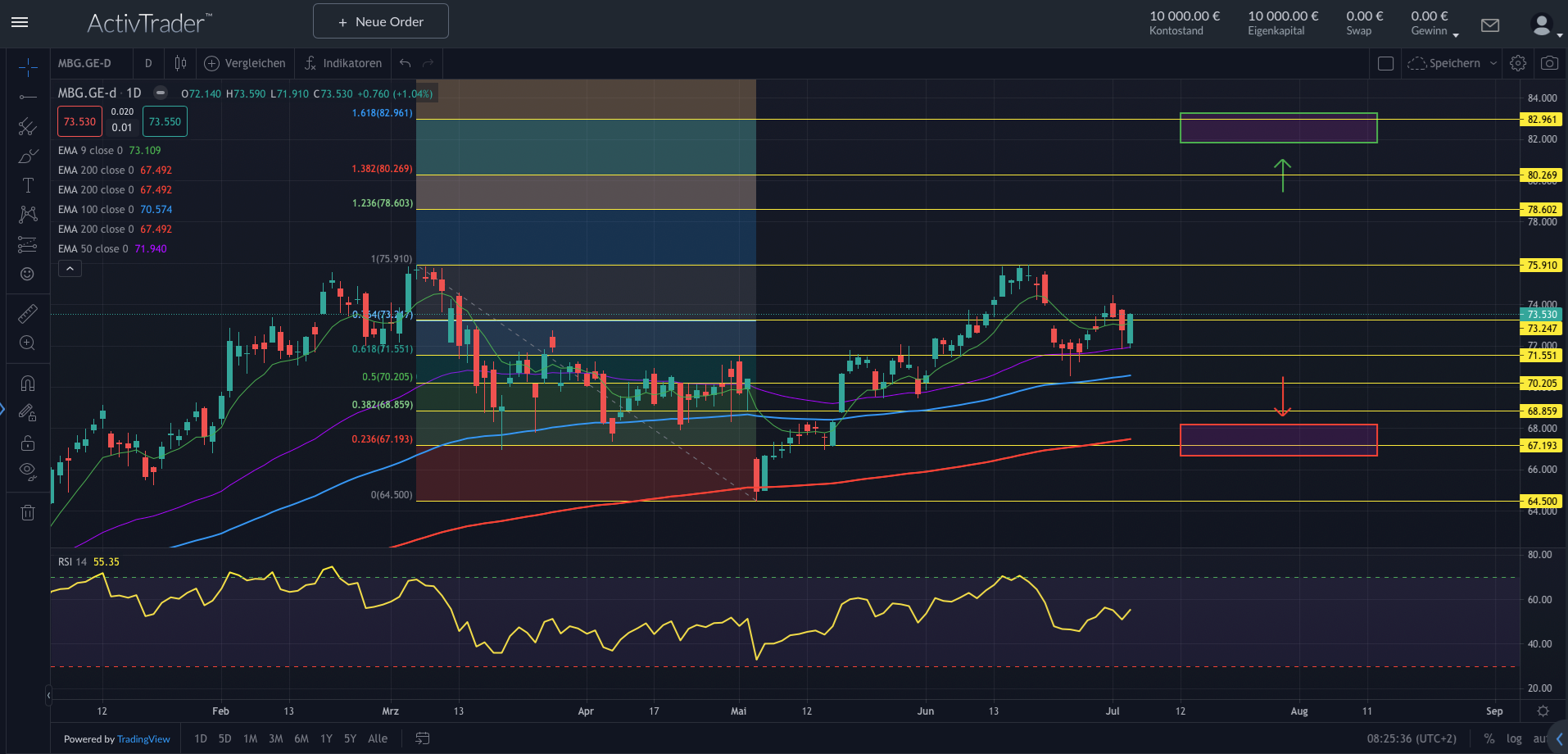Choose the text annotation tool
Image resolution: width=1568 pixels, height=754 pixels.
pos(27,185)
